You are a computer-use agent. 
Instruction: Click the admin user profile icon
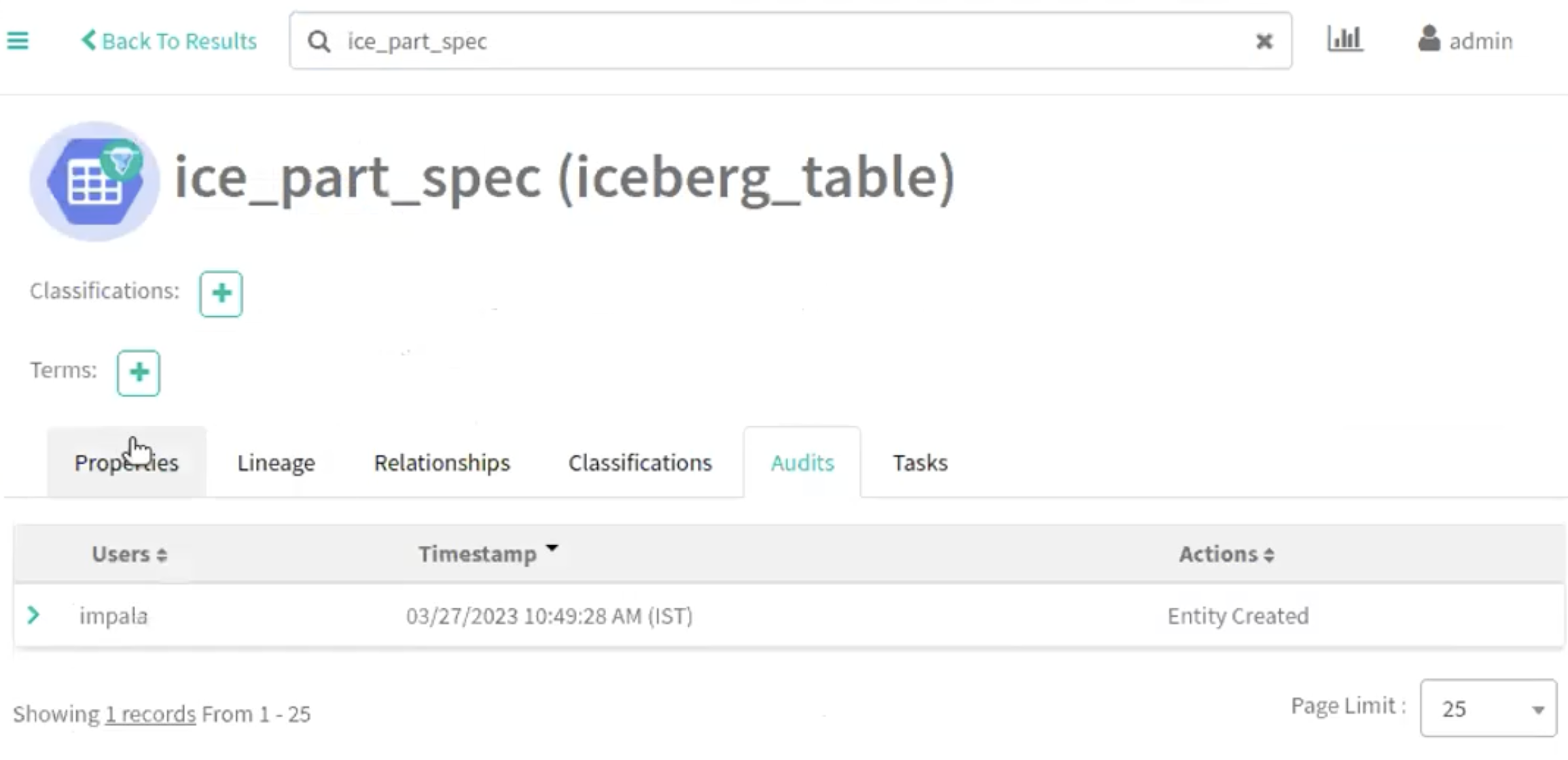[1429, 39]
